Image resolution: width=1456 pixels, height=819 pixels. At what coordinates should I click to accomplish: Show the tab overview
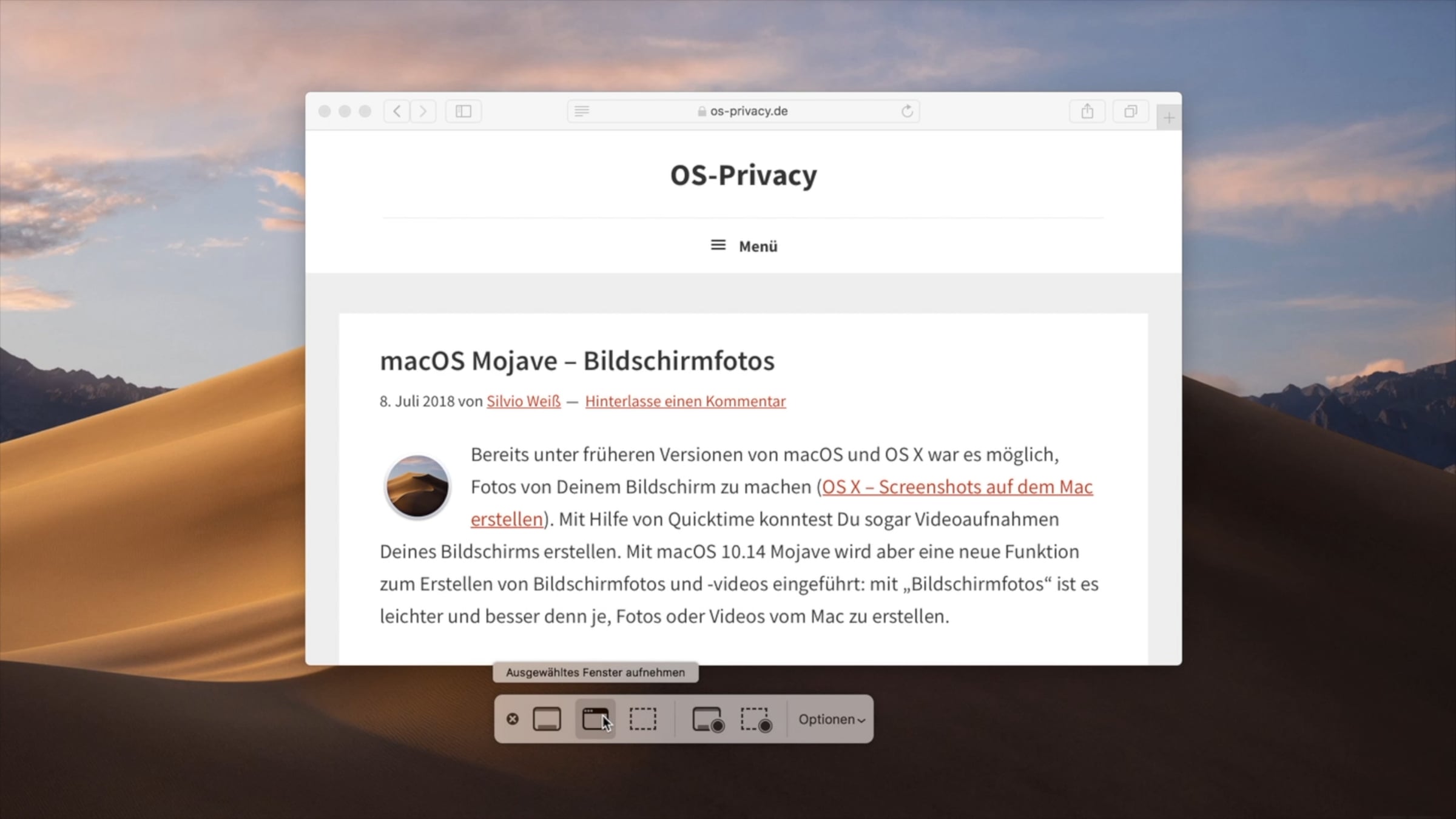pyautogui.click(x=1130, y=111)
